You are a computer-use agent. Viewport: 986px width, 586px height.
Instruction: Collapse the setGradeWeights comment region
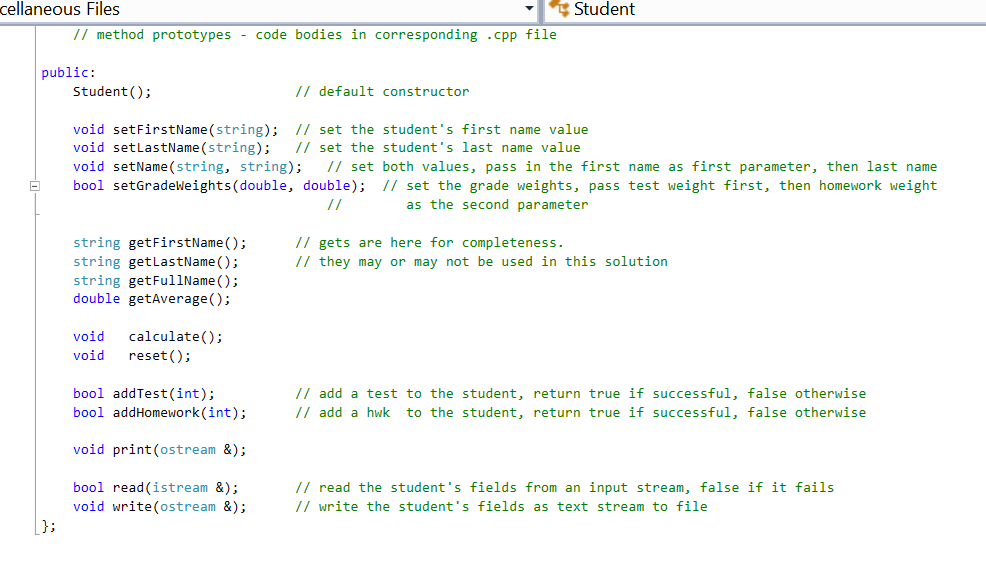tap(34, 185)
